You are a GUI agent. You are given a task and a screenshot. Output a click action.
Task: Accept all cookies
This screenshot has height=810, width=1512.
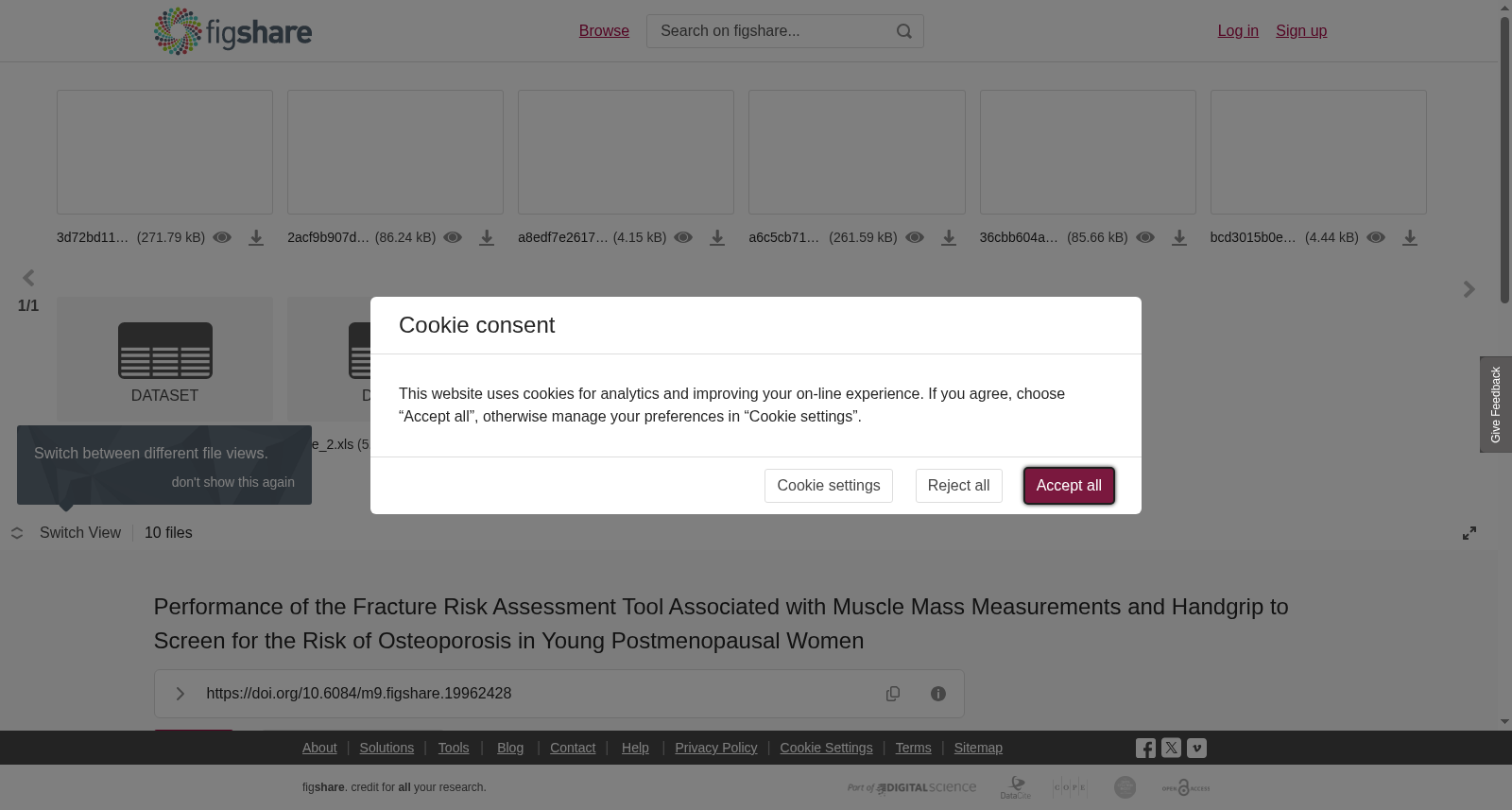pos(1069,486)
